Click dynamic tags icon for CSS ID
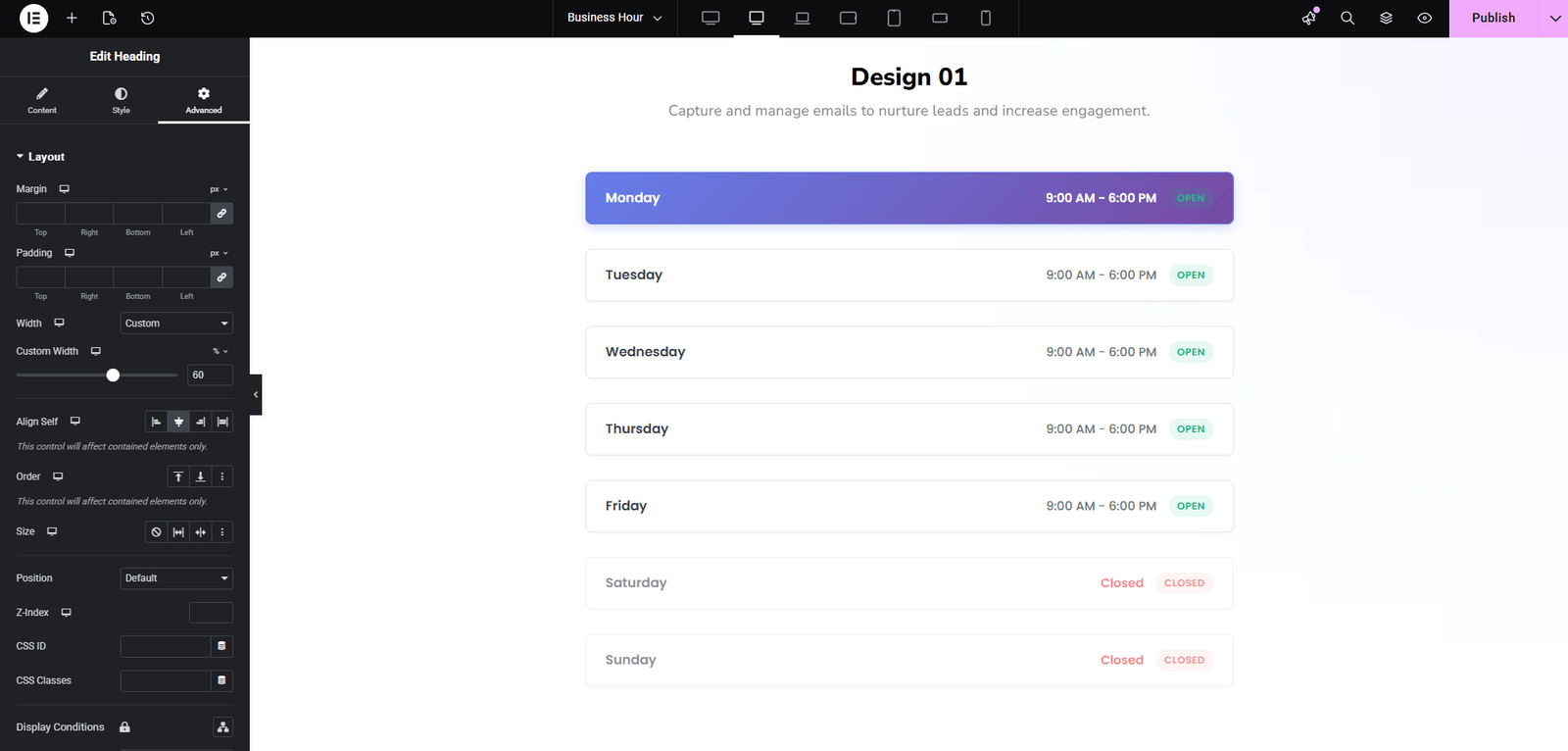This screenshot has width=1568, height=751. click(x=221, y=646)
